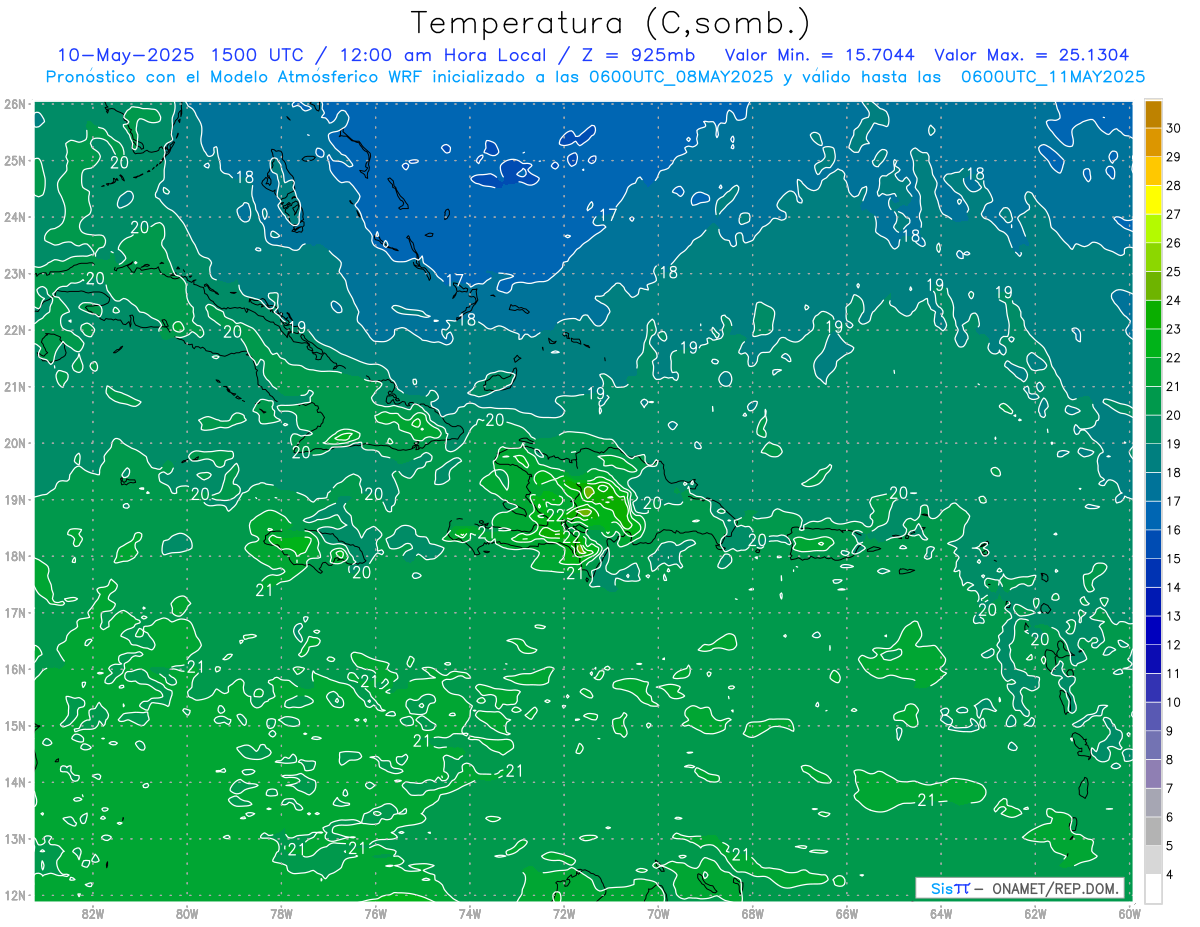Click legend value "10" on the color scale
Image resolution: width=1200 pixels, height=927 pixels.
tap(1173, 702)
